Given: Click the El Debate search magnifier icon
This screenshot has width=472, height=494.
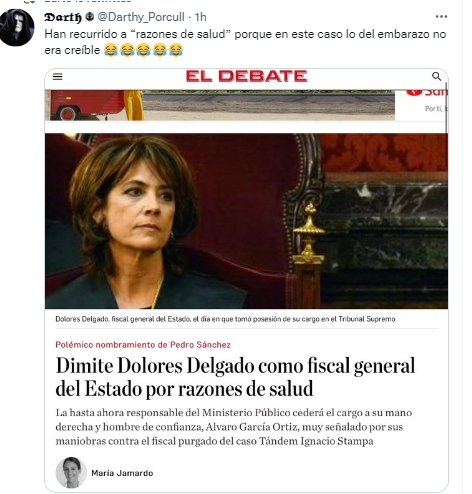Looking at the screenshot, I should point(436,76).
